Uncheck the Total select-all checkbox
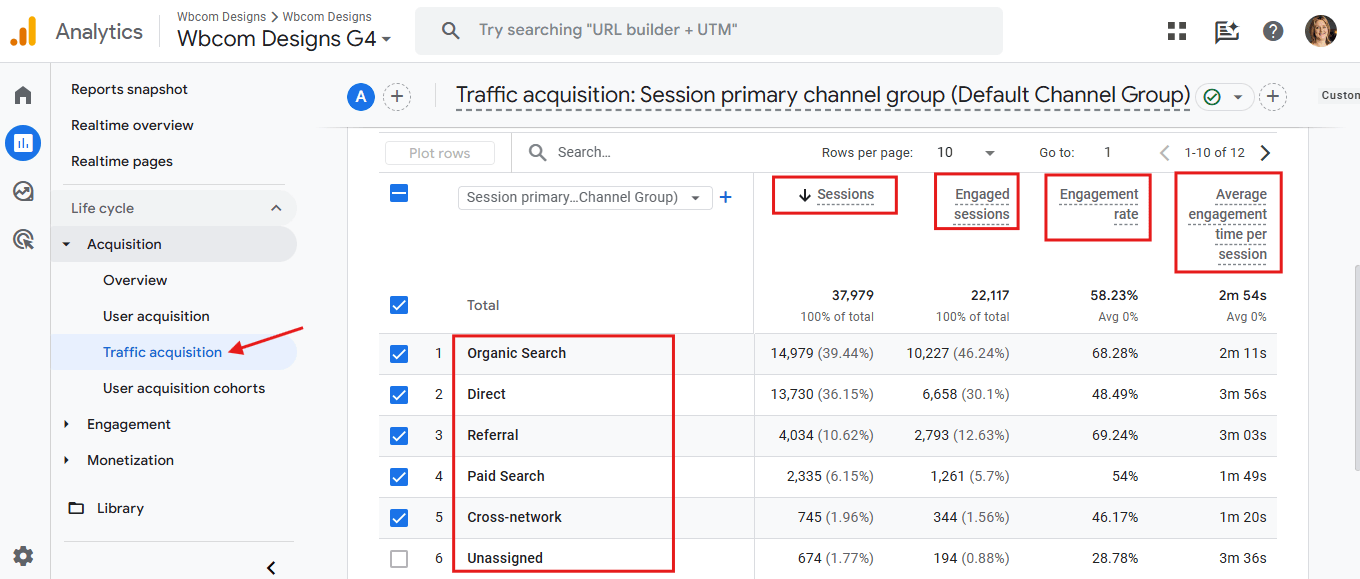The width and height of the screenshot is (1360, 579). coord(399,305)
